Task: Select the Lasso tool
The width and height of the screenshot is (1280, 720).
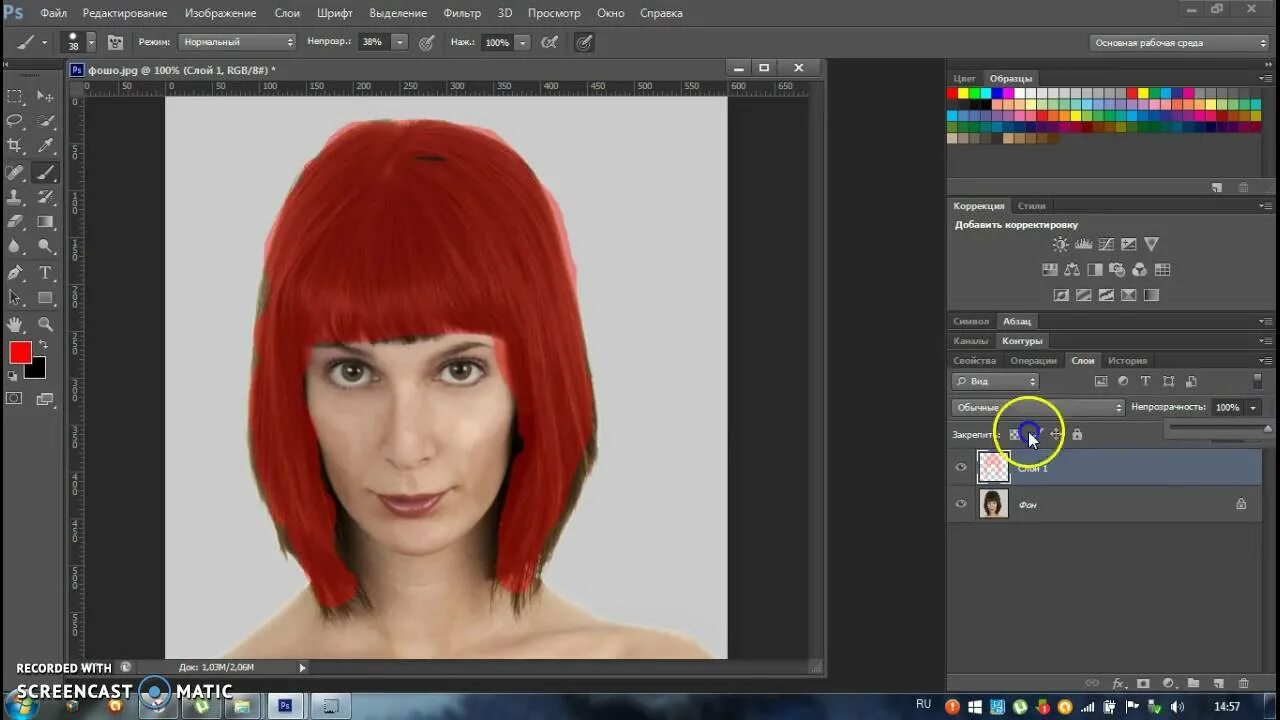Action: point(15,121)
